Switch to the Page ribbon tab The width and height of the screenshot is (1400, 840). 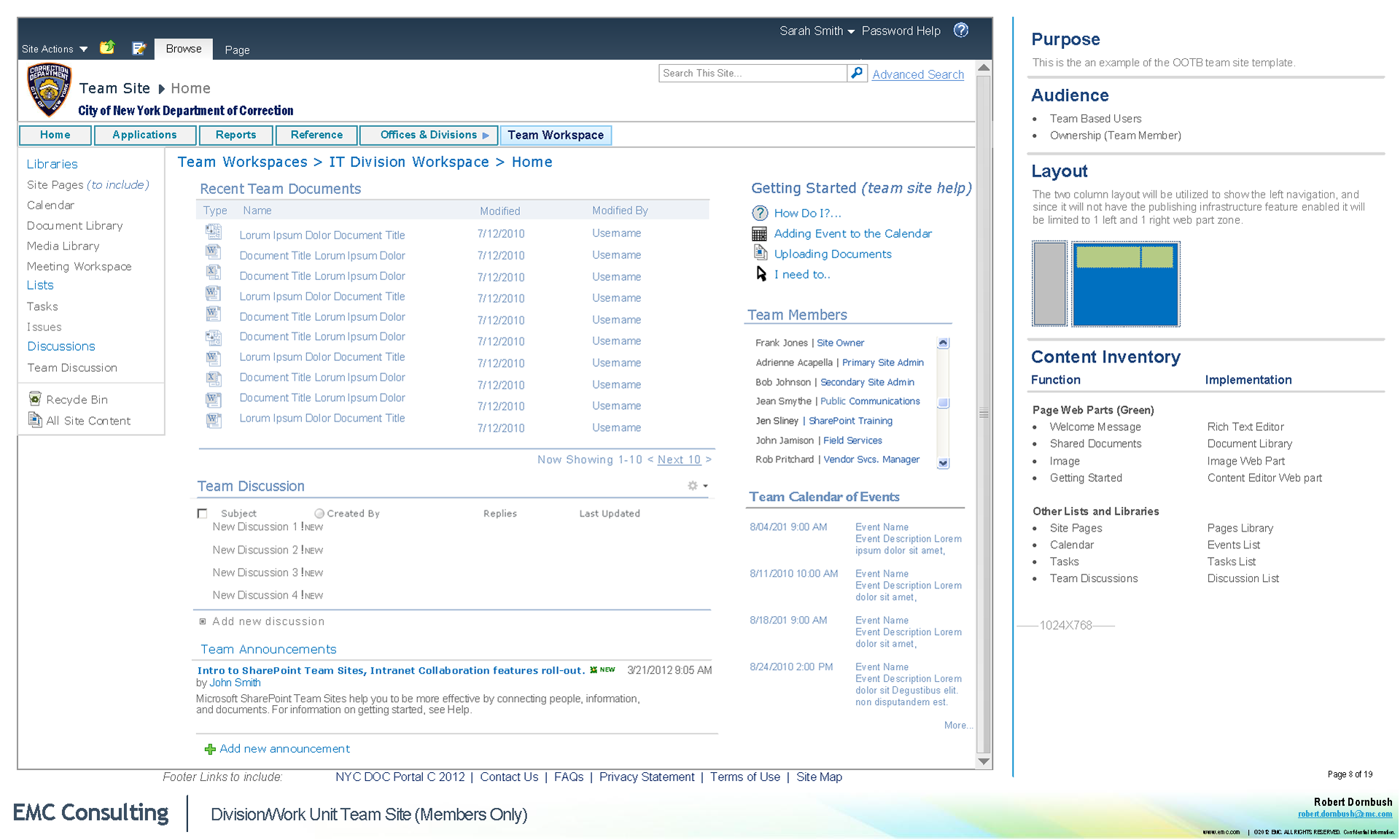tap(237, 50)
